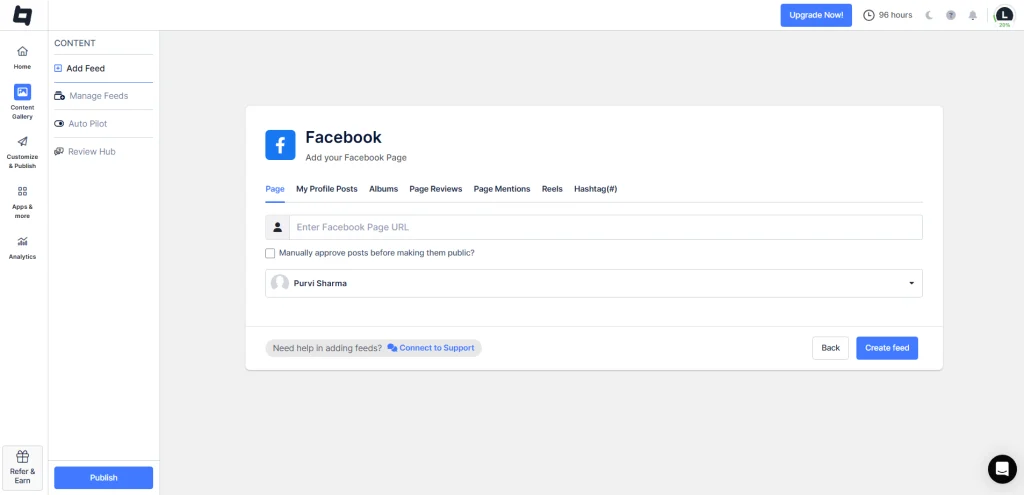This screenshot has width=1024, height=495.
Task: Click the Create feed button
Action: click(x=886, y=348)
